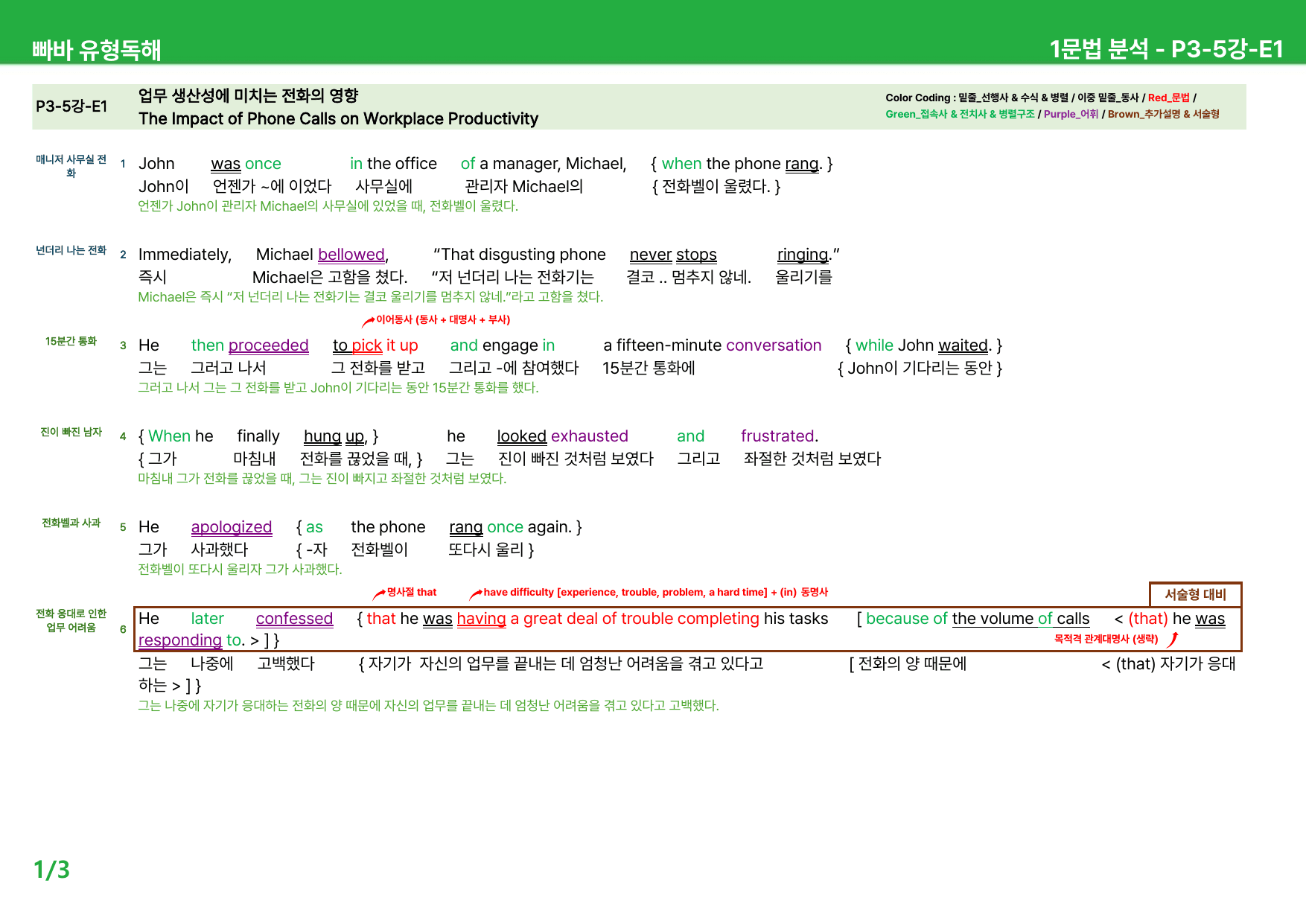This screenshot has width=1306, height=924.
Task: Click the translation '전화벨이 또다시 울리자 그가 사과했다.'
Action: click(240, 570)
